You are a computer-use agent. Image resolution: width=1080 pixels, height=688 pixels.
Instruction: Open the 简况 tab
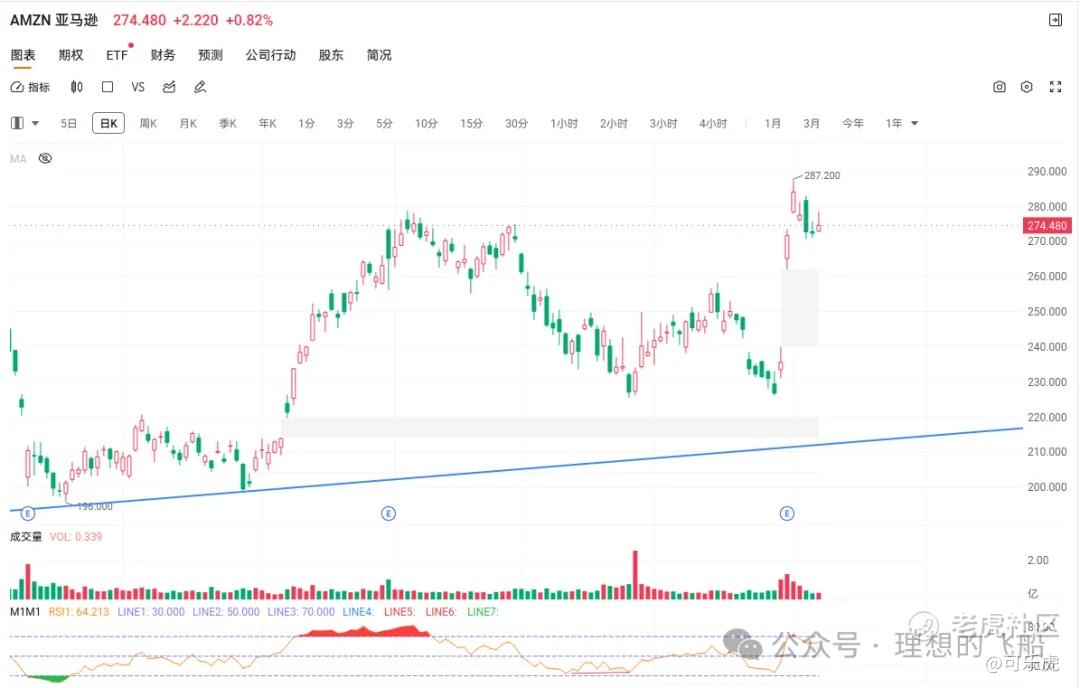click(x=379, y=55)
